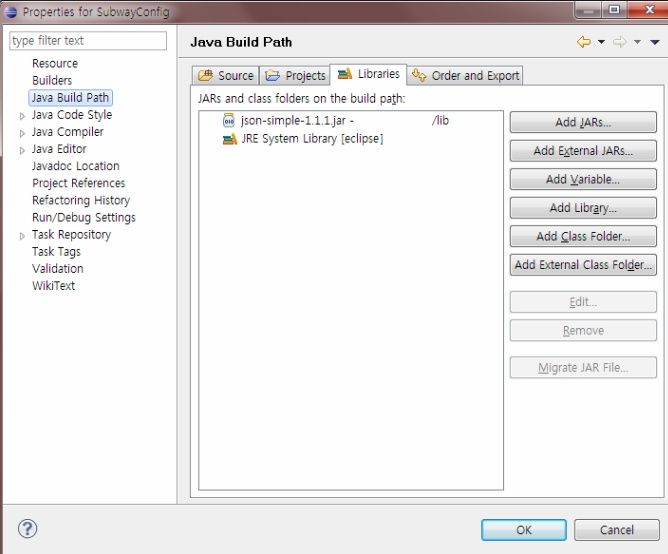The width and height of the screenshot is (668, 554).
Task: Click the Migrate JAR File button
Action: (x=583, y=368)
